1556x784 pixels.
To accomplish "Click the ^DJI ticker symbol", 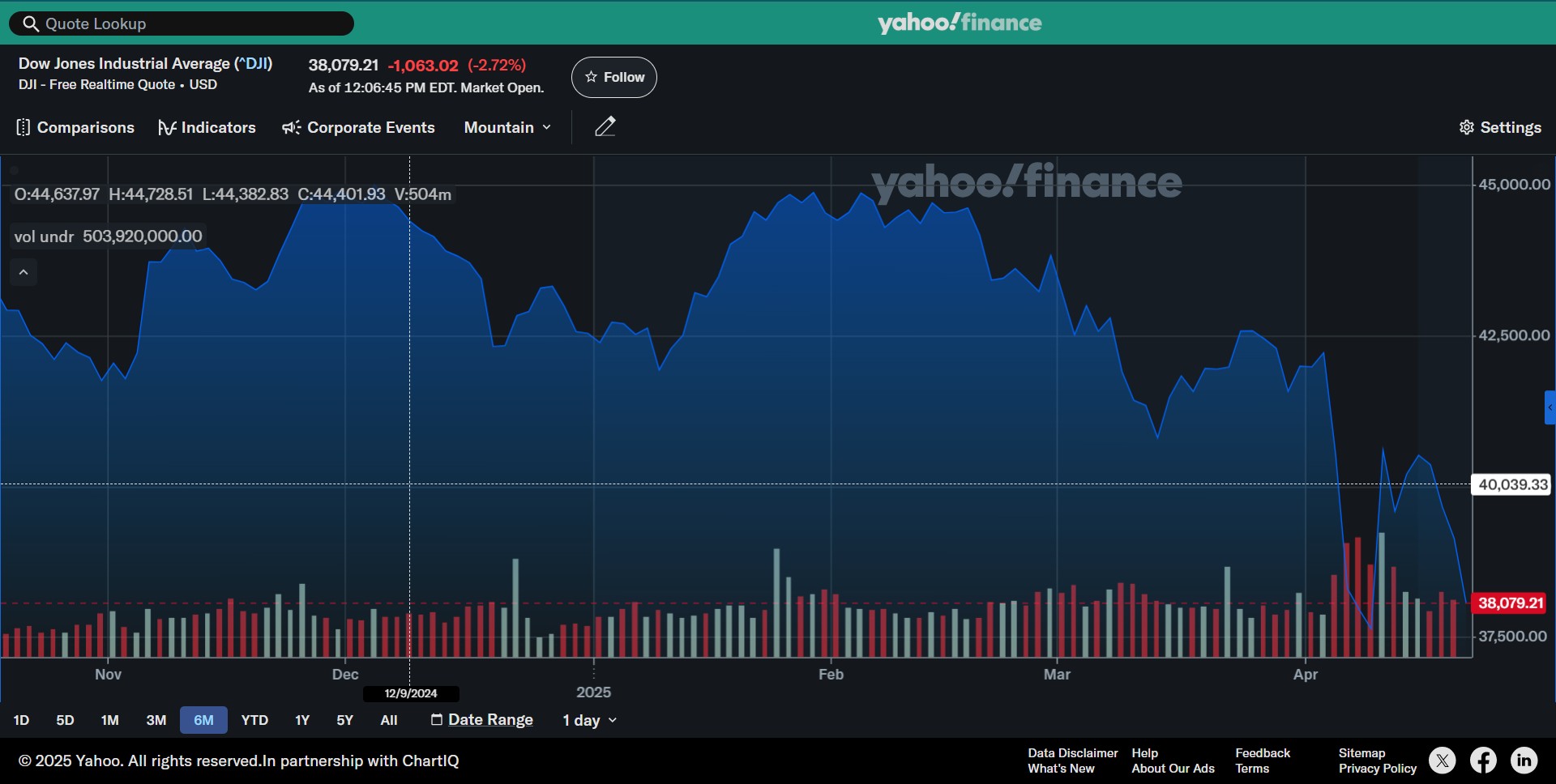I will point(254,63).
